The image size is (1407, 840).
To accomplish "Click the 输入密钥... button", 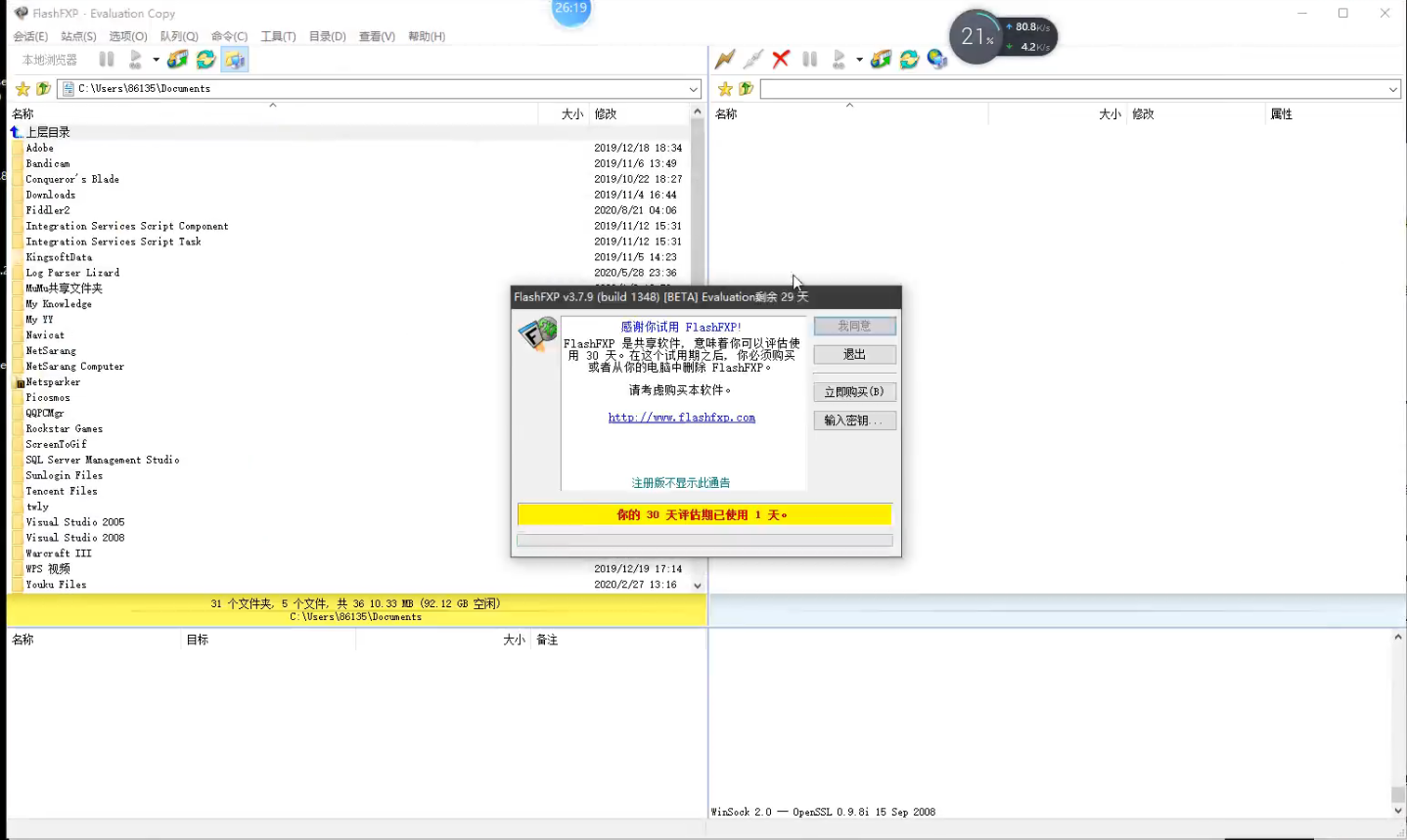I will (x=854, y=420).
